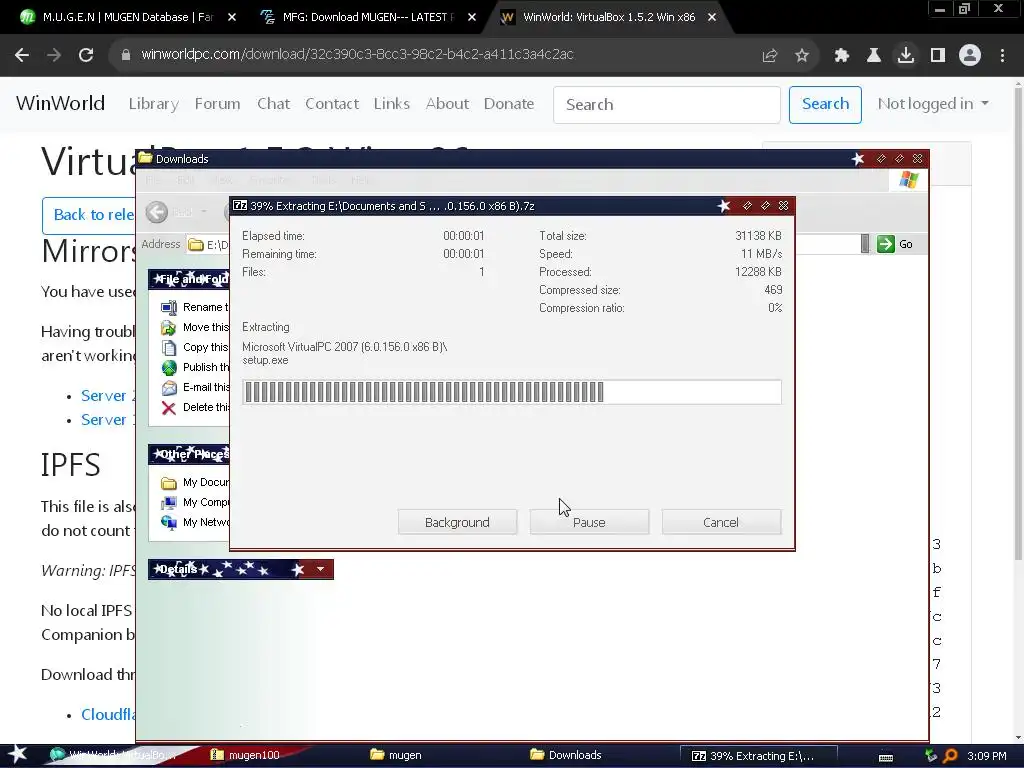
Task: Open the Chrome extensions puzzle icon
Action: (842, 56)
